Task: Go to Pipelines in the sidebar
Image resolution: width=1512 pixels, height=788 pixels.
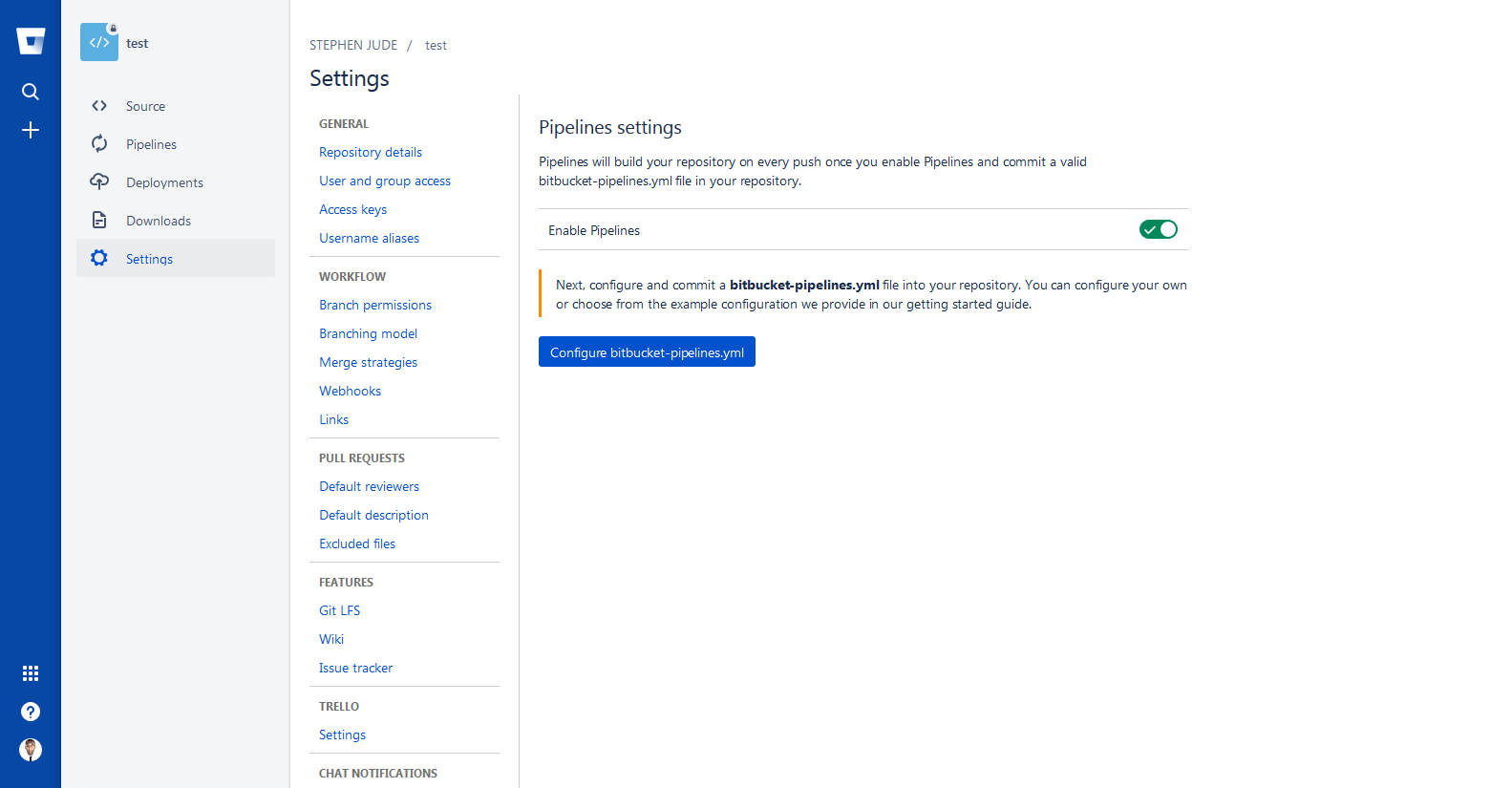Action: (176, 144)
